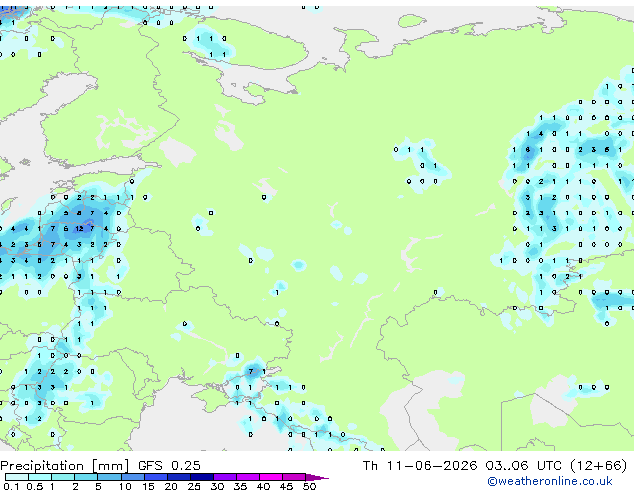Click the '50' legend scale label

pyautogui.click(x=309, y=486)
